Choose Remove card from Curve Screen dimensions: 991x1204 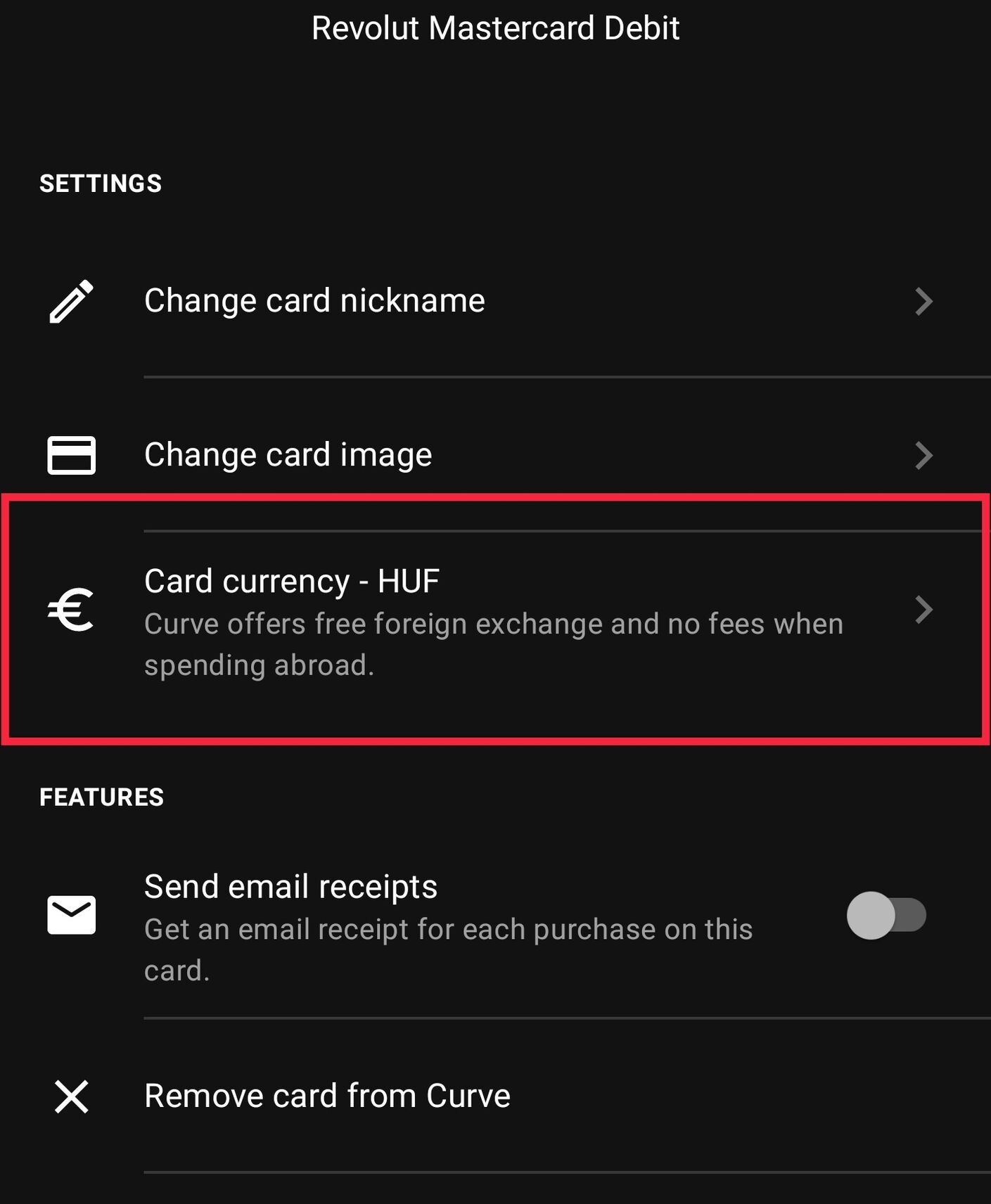pos(495,1096)
